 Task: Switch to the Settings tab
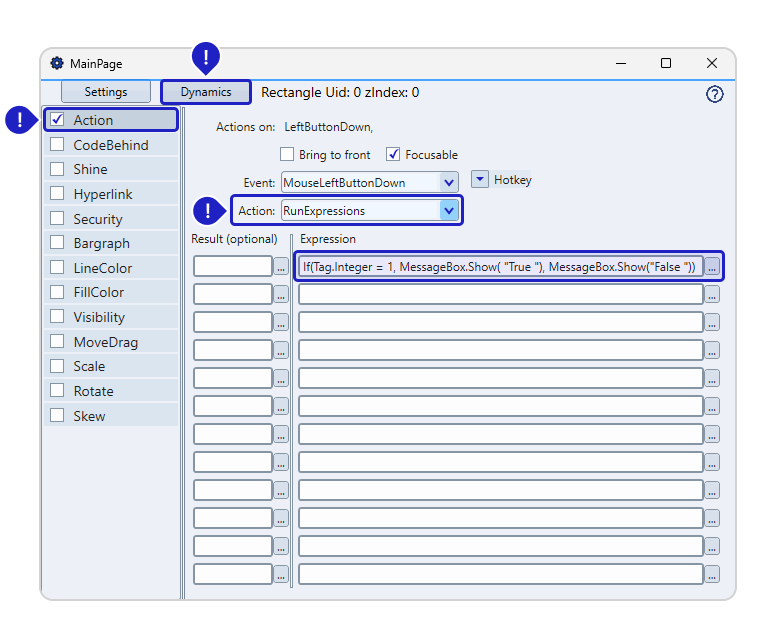106,92
